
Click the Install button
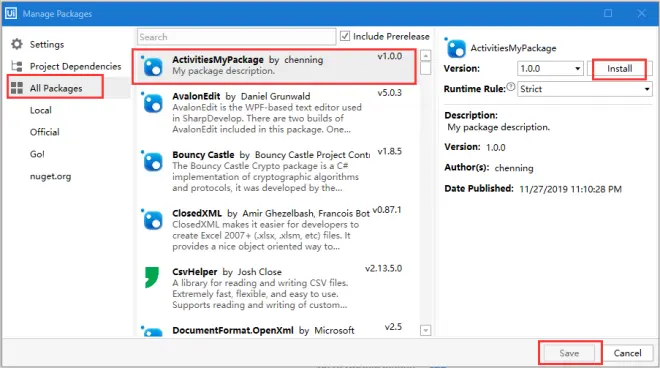619,69
